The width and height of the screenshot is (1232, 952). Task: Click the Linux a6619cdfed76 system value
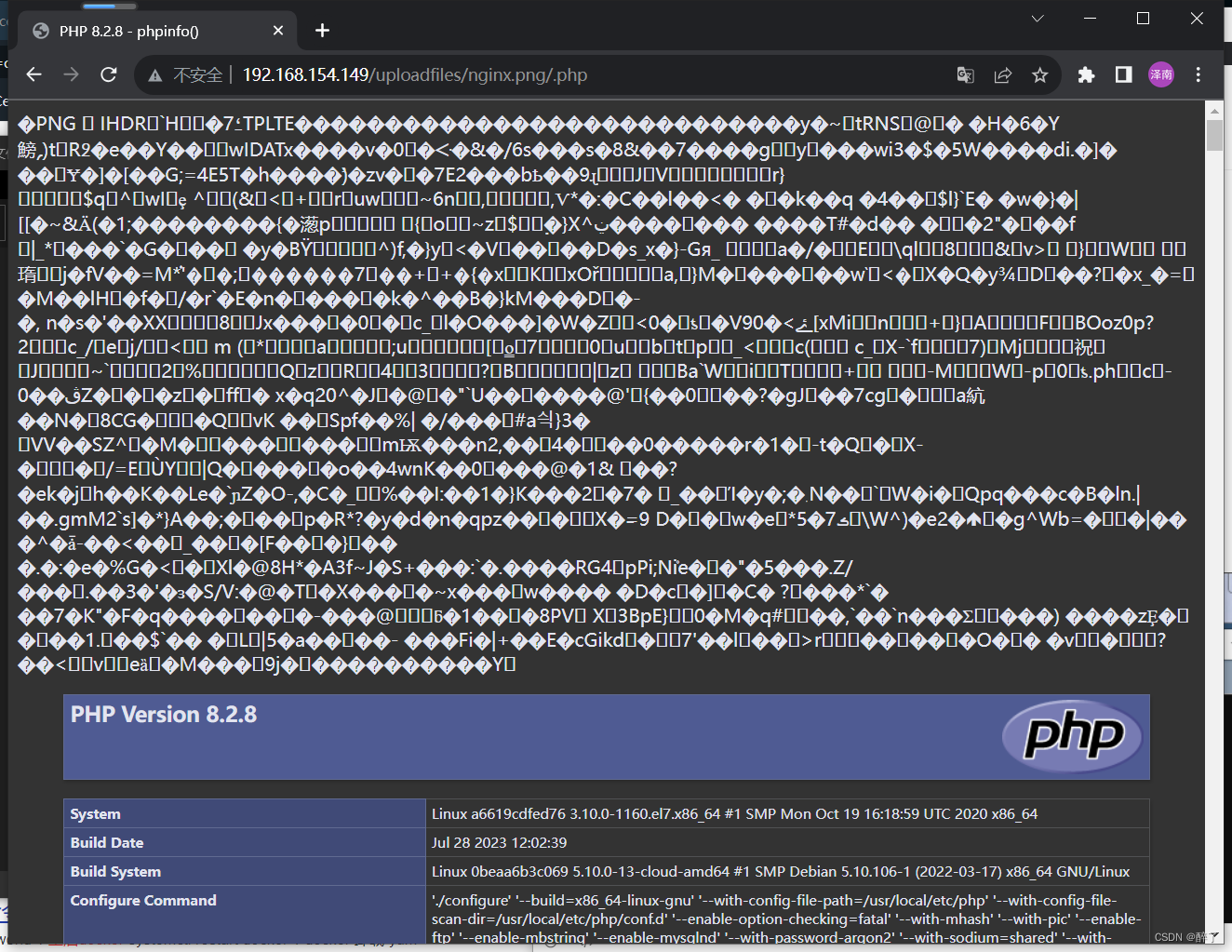click(x=735, y=813)
